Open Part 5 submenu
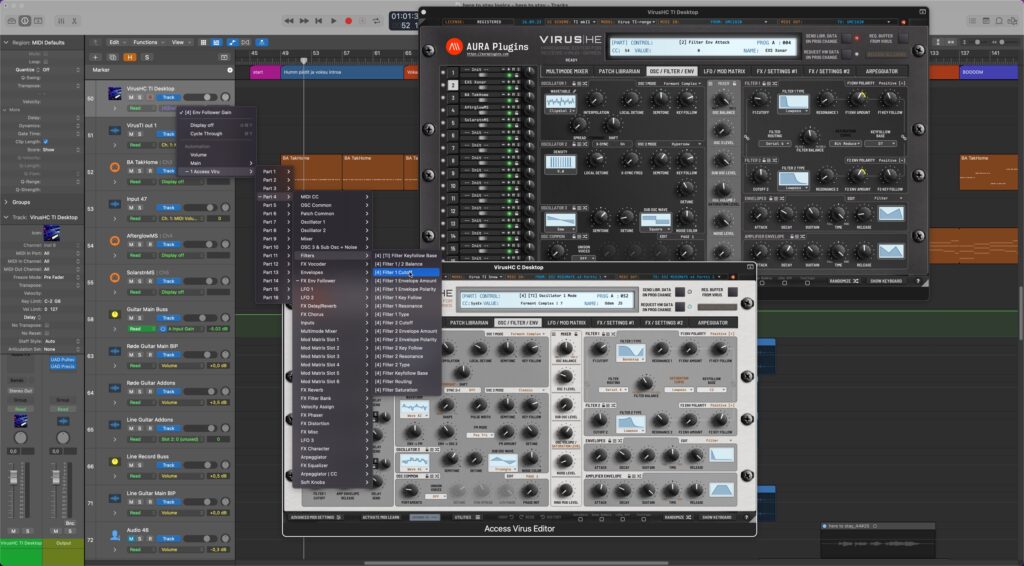1024x566 pixels. (x=274, y=205)
